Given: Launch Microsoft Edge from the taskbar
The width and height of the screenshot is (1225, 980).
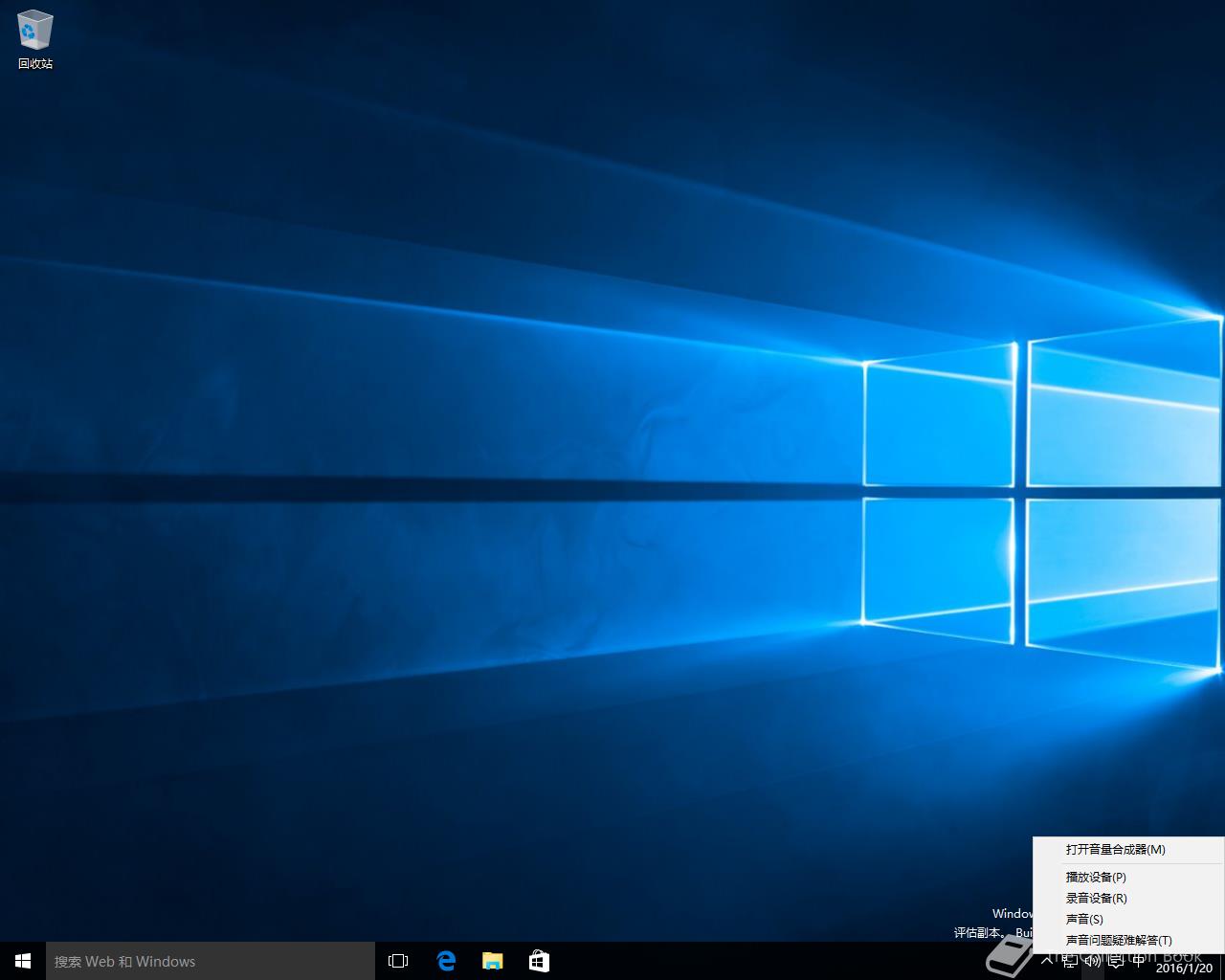Looking at the screenshot, I should pos(446,961).
